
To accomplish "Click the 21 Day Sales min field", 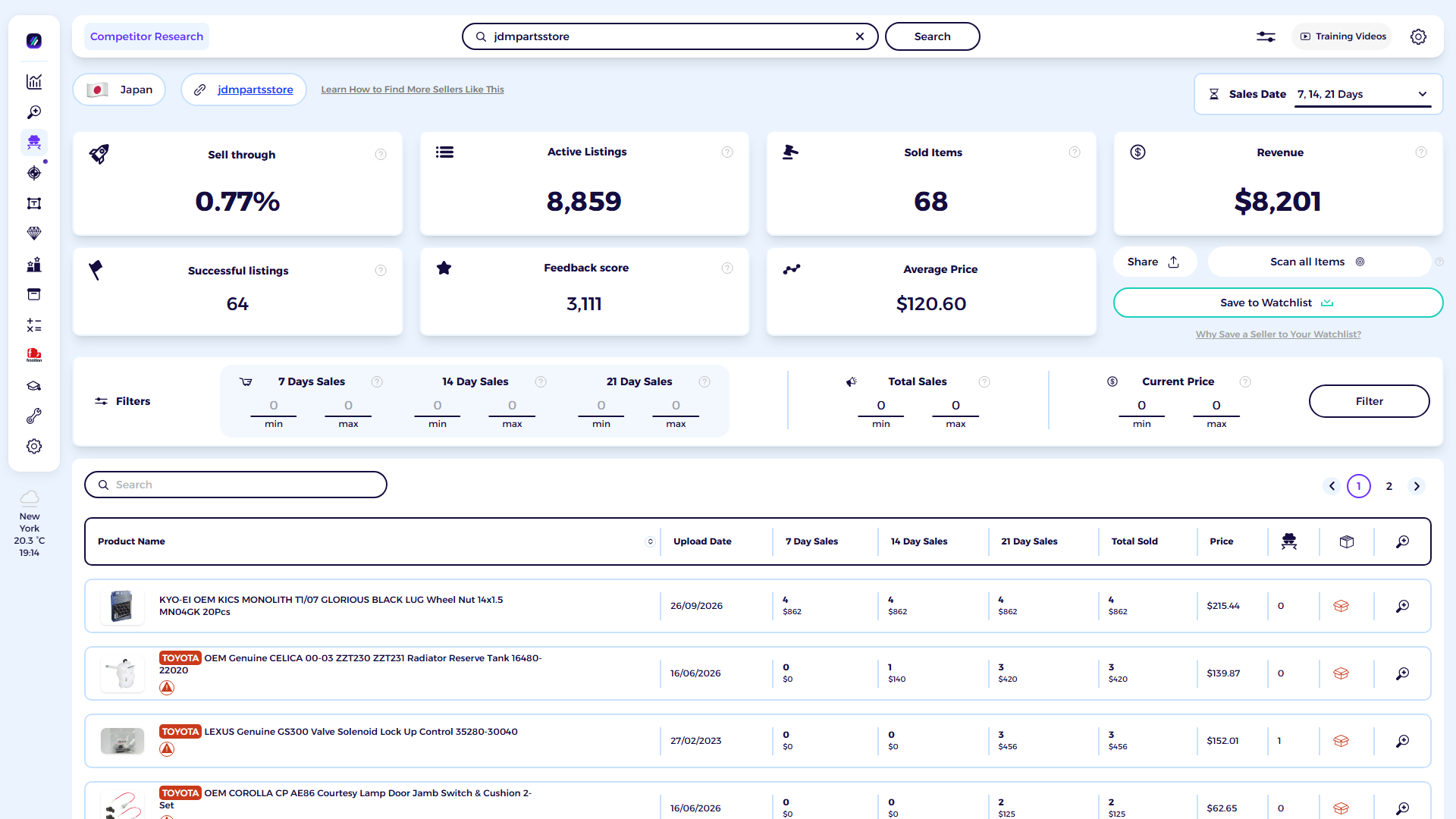I will tap(601, 406).
